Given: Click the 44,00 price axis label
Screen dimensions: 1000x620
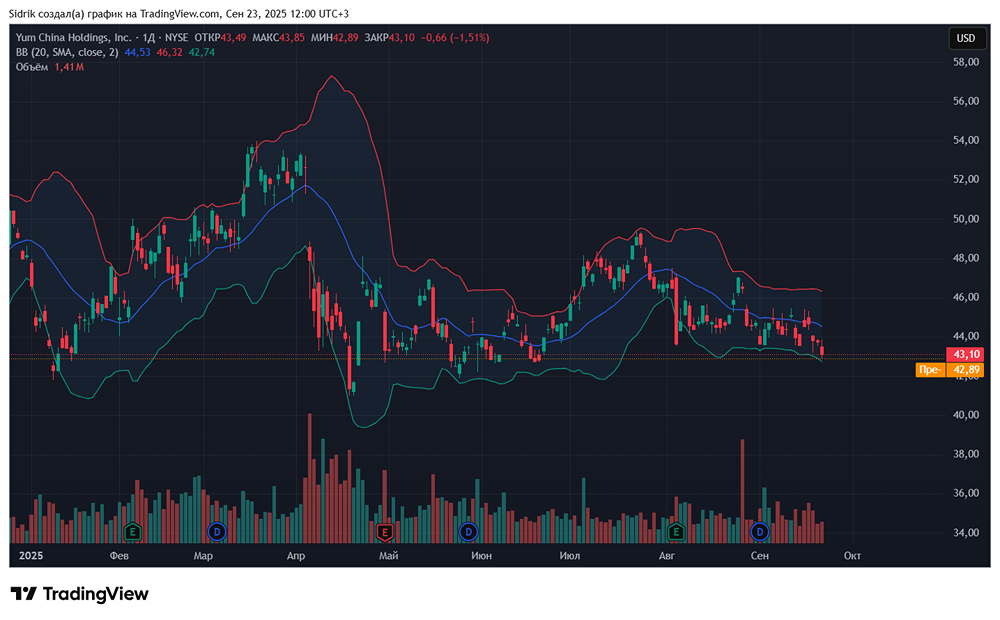Looking at the screenshot, I should tap(966, 336).
